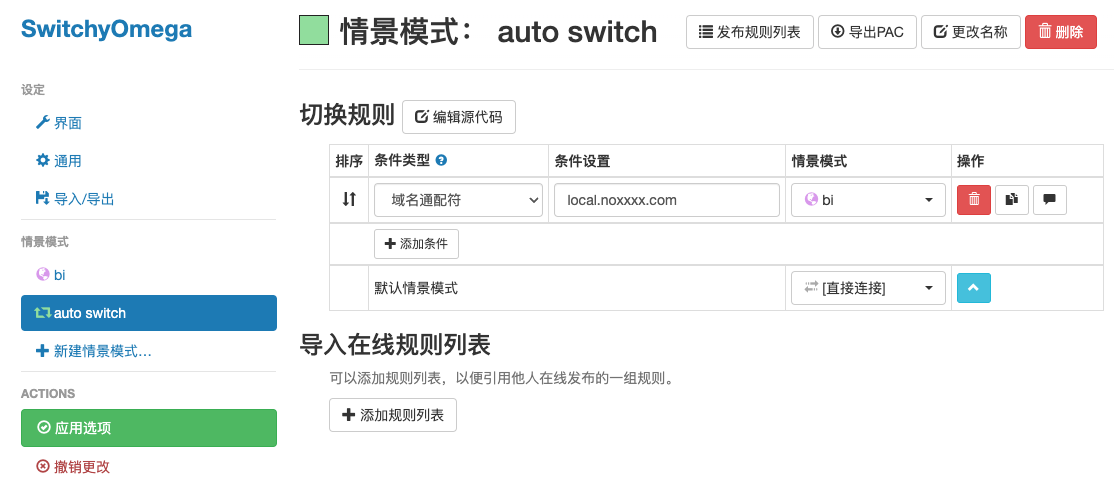Screen dimensions: 1114x478
Task: Open the 导入/导出 page
Action: (x=75, y=199)
